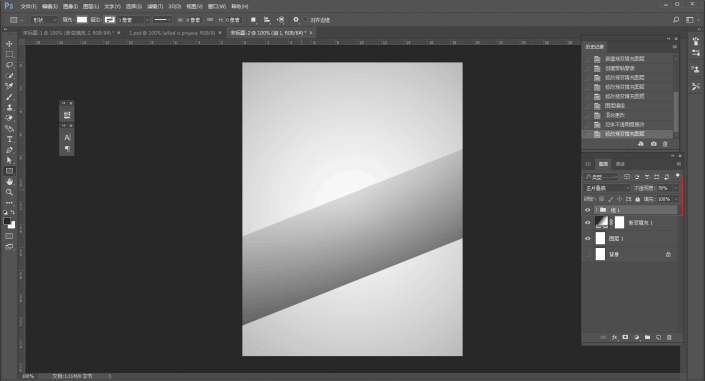Screen dimensions: 705x381
Task: Toggle visibility of 图层 1 layer
Action: point(587,239)
